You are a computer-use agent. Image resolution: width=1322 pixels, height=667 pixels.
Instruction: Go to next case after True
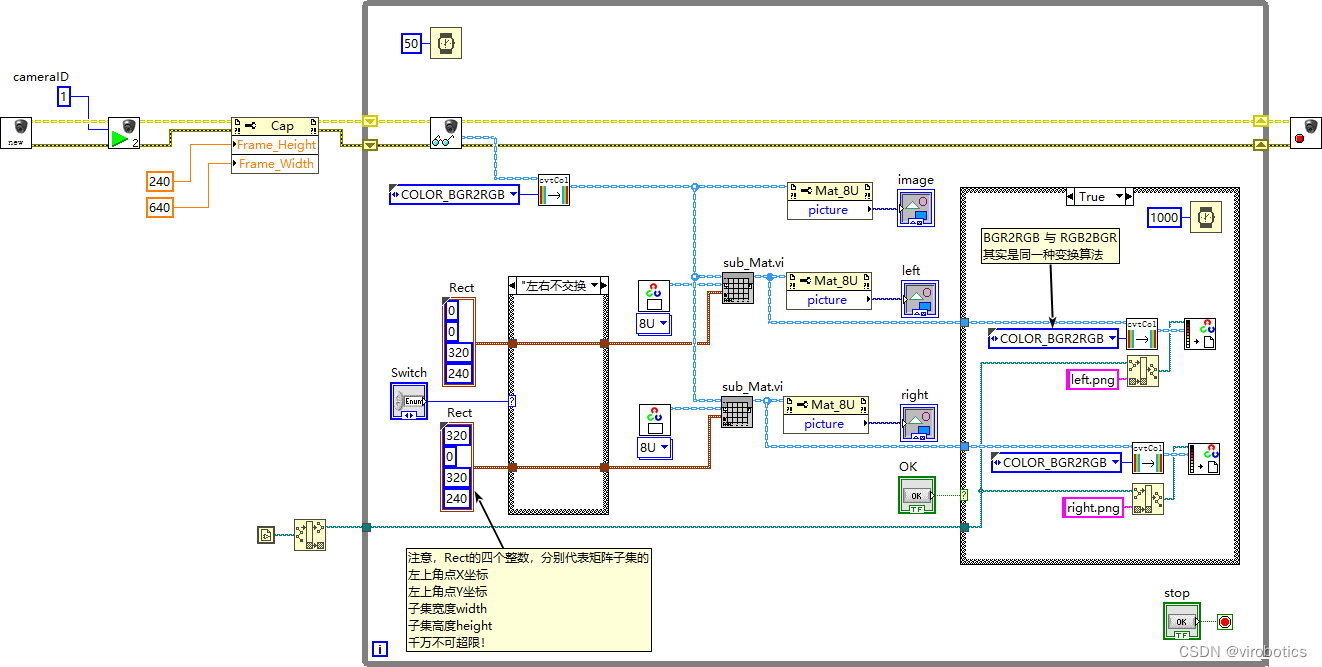pyautogui.click(x=1131, y=196)
